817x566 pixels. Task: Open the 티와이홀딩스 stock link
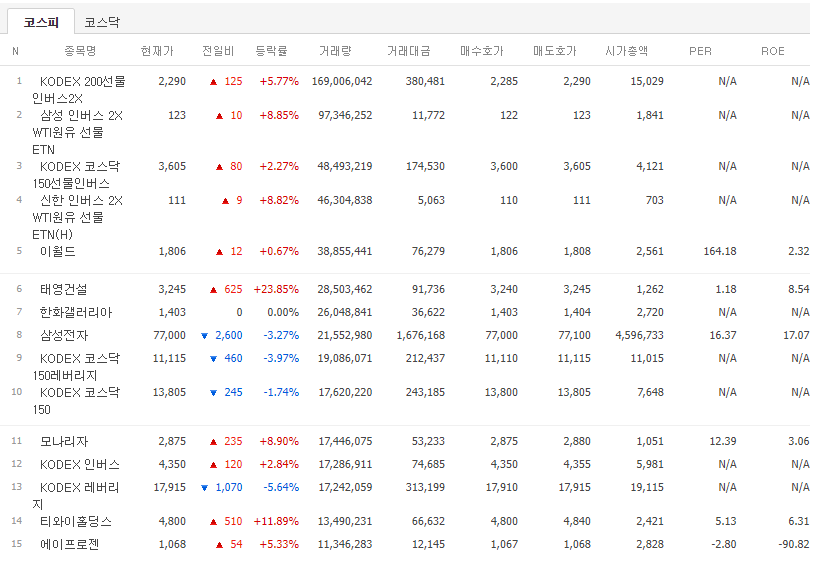coord(76,521)
